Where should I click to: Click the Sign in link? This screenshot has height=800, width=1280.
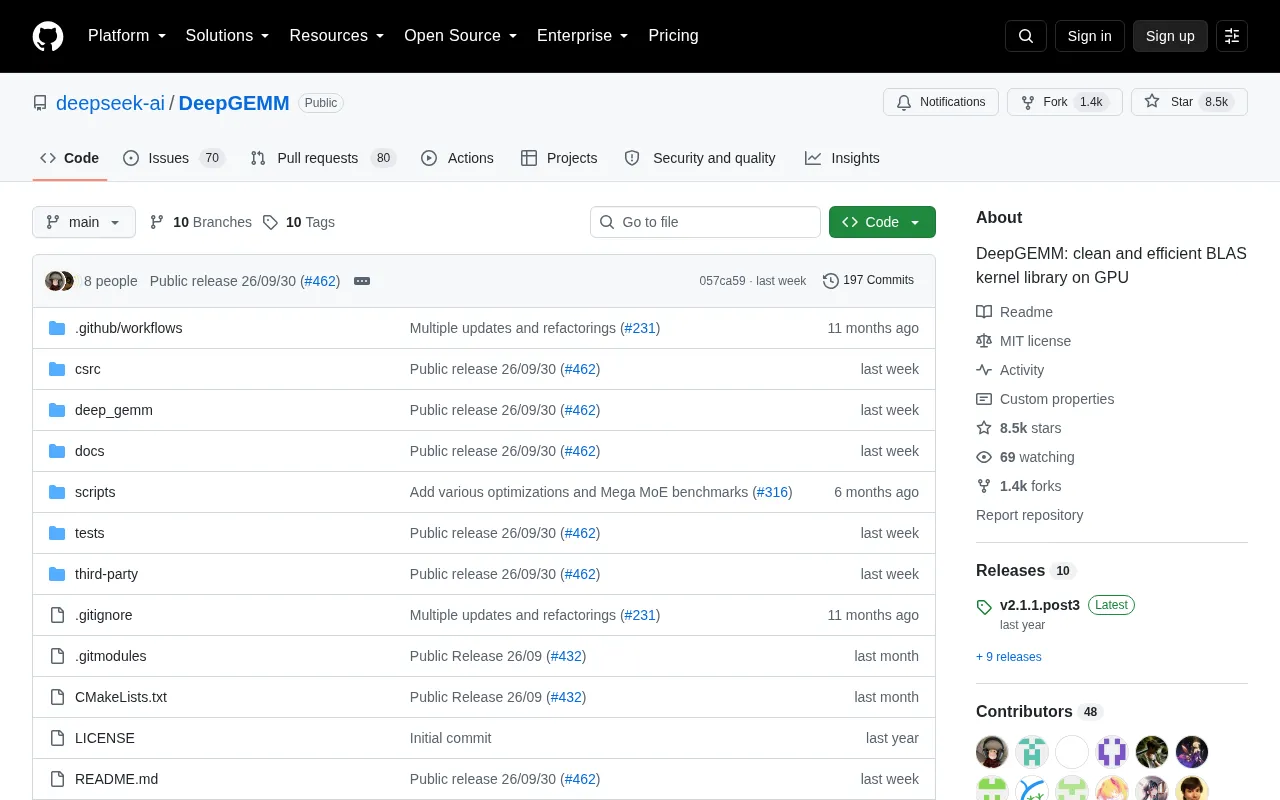tap(1089, 36)
